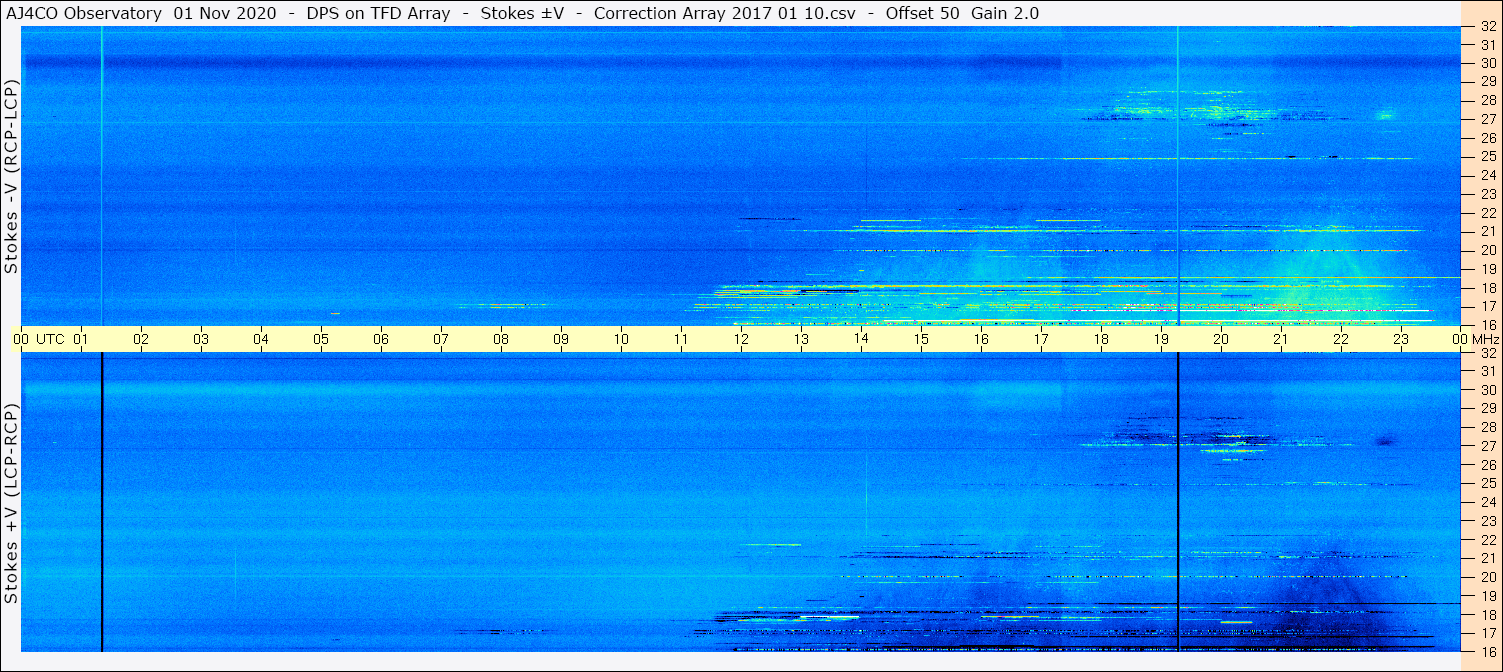
Task: Click the 'UTC' label on time axis
Action: [51, 339]
